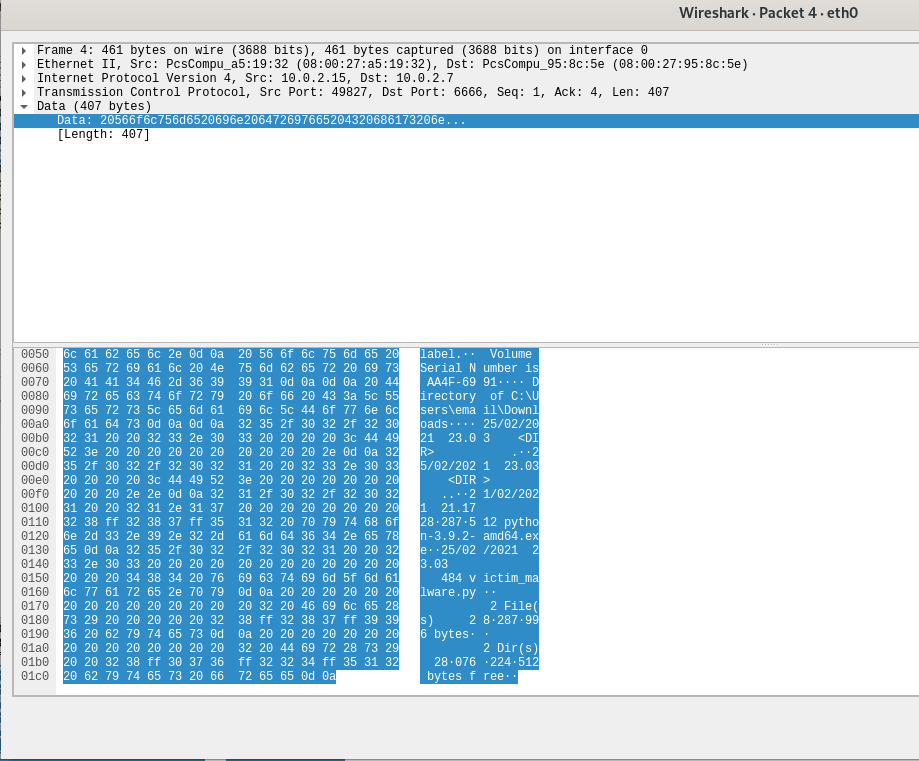Screen dimensions: 919x761
Task: Click ASCII text 'n-3.9.2-amd64.ex'
Action: pyautogui.click(x=478, y=537)
